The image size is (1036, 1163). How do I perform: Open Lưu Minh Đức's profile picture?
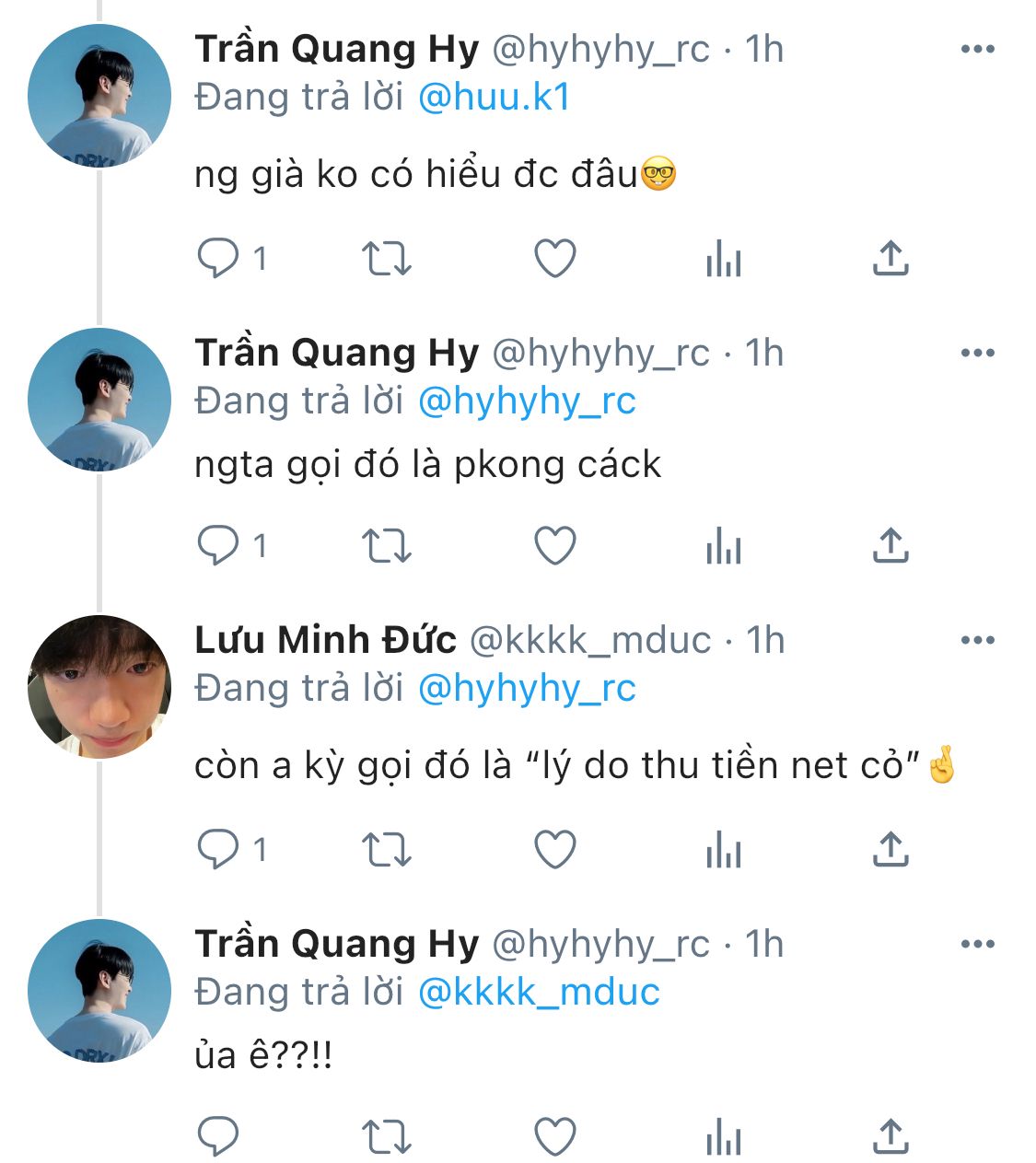point(99,687)
